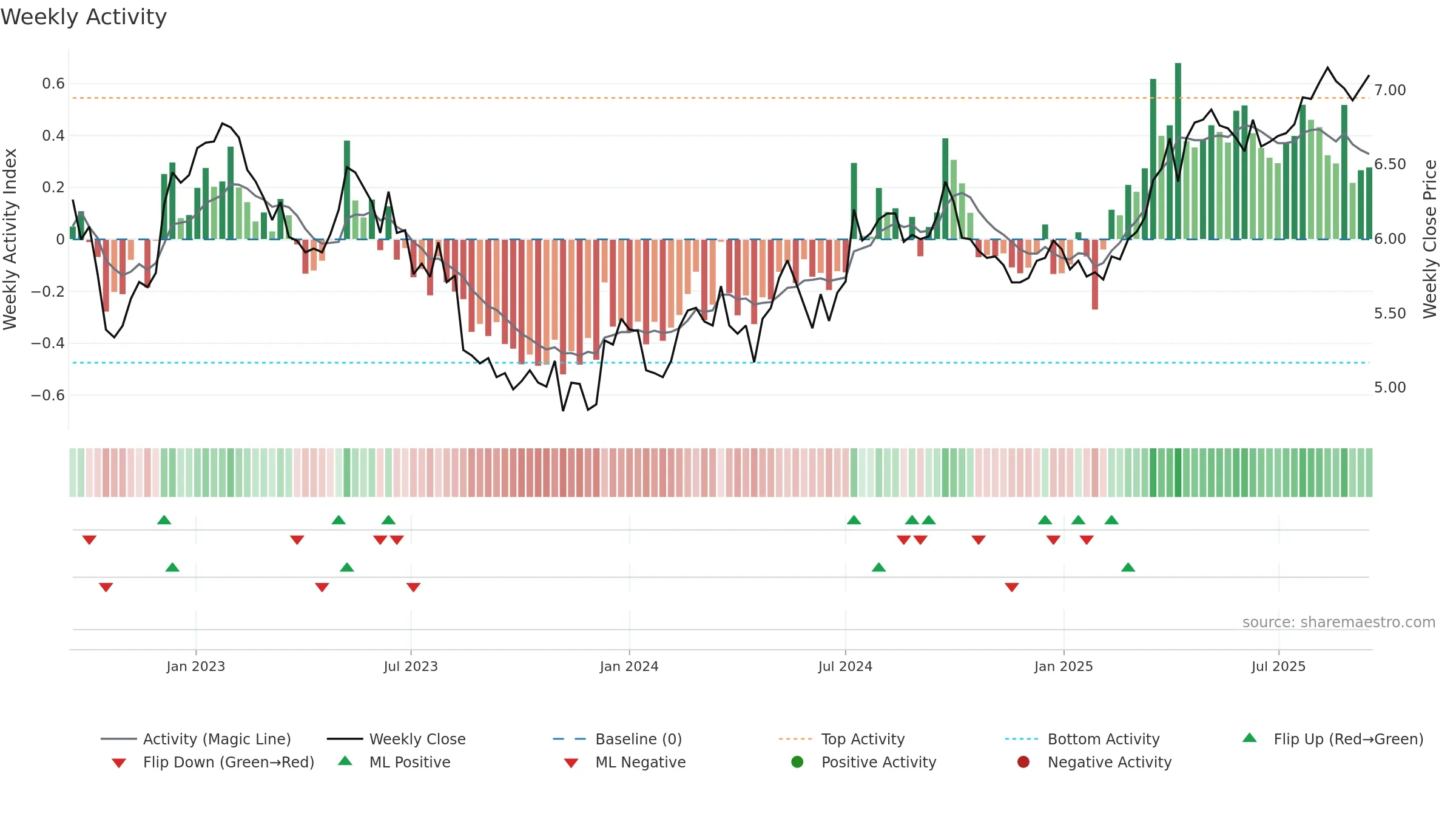
Task: Click the cyan dotted Bottom Activity line
Action: pyautogui.click(x=721, y=363)
